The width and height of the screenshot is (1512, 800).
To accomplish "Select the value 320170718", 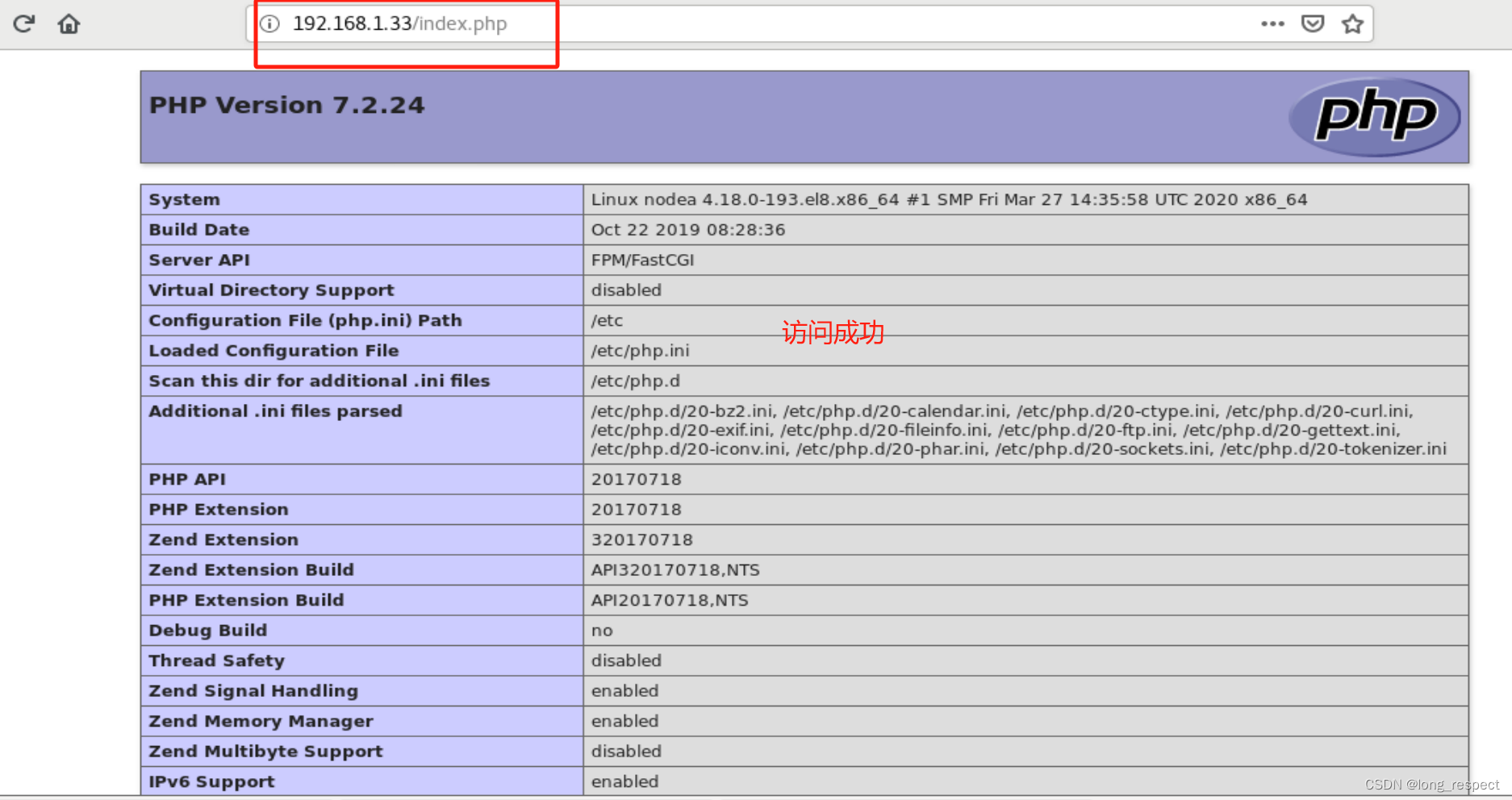I will (642, 540).
